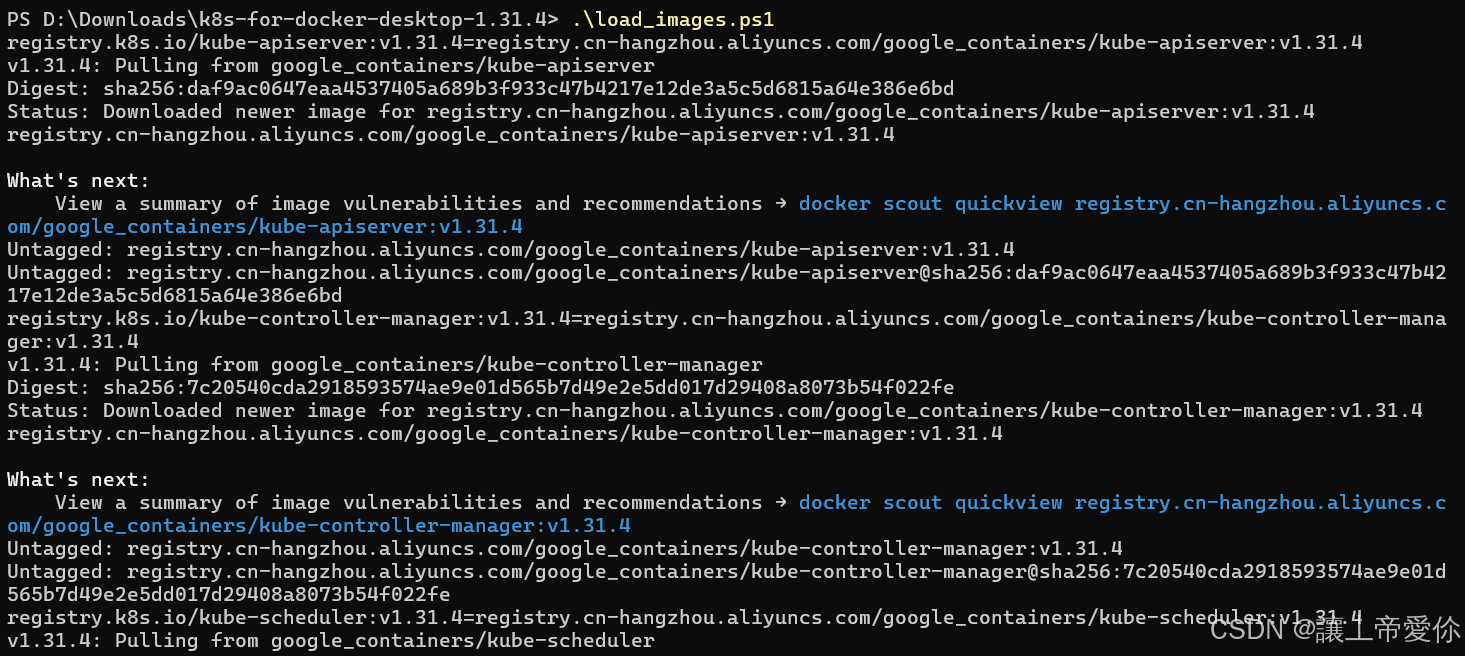Click the kube-controller-manager "Downloaded newer image" status line
The image size is (1465, 656).
714,410
